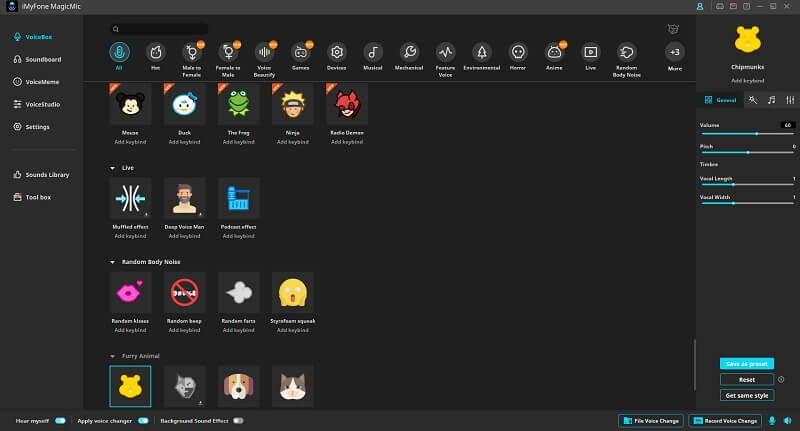Open the user account icon
Viewport: 800px width, 431px height.
[x=700, y=7]
